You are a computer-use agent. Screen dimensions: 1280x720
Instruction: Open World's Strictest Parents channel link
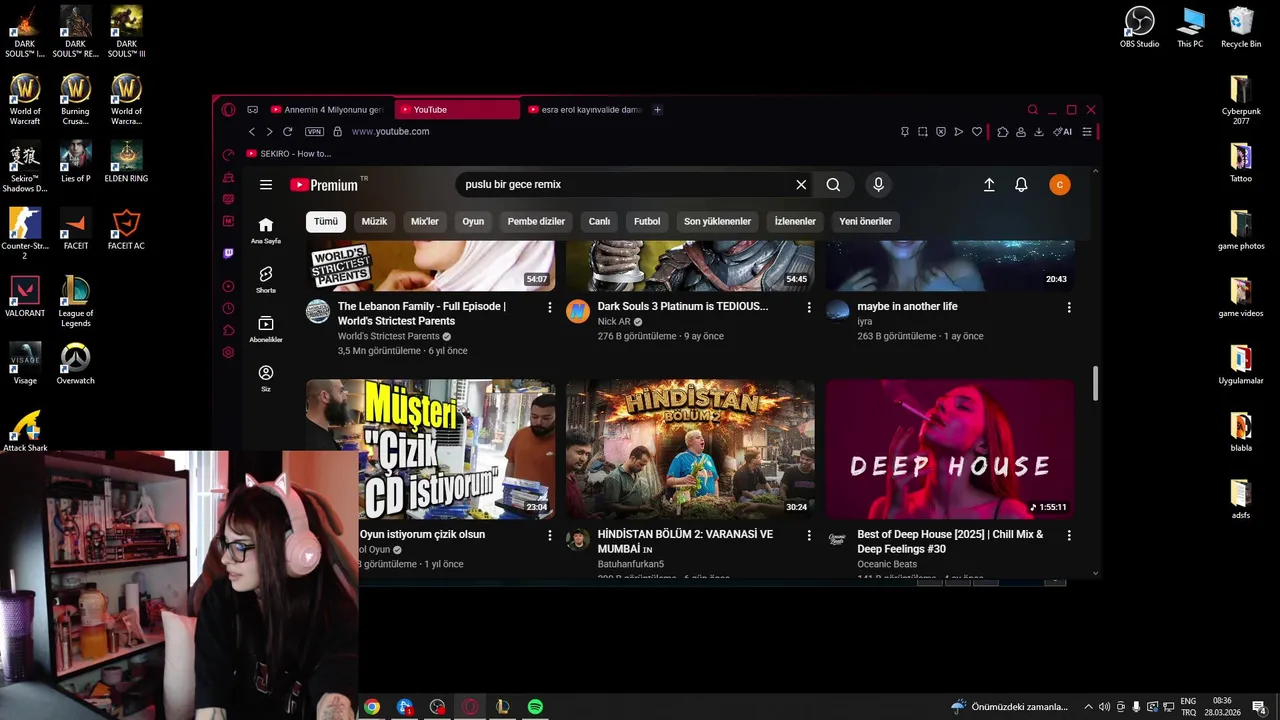pyautogui.click(x=388, y=336)
